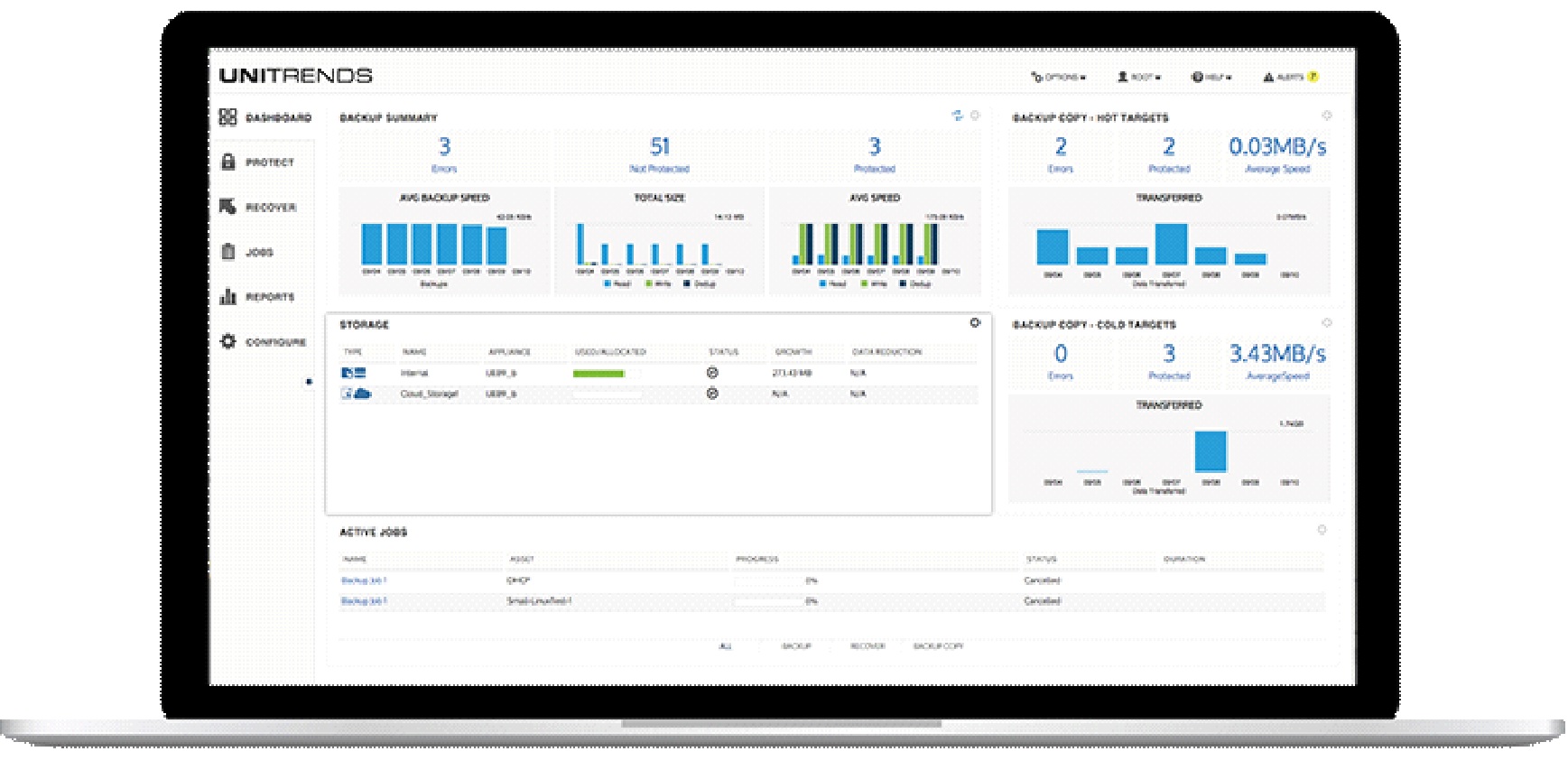Select the Cloud_Storage row name
Screen dimensions: 1568x770
[x=430, y=394]
